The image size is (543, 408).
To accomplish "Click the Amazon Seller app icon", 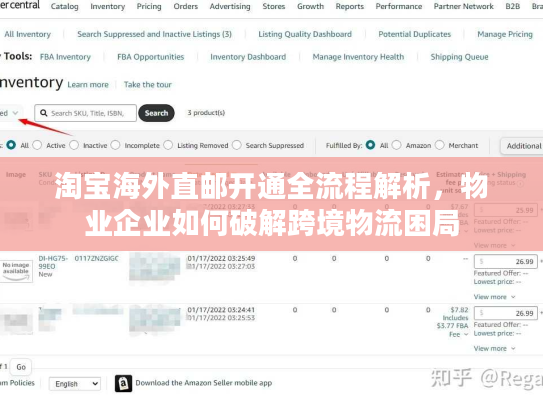I will point(123,383).
